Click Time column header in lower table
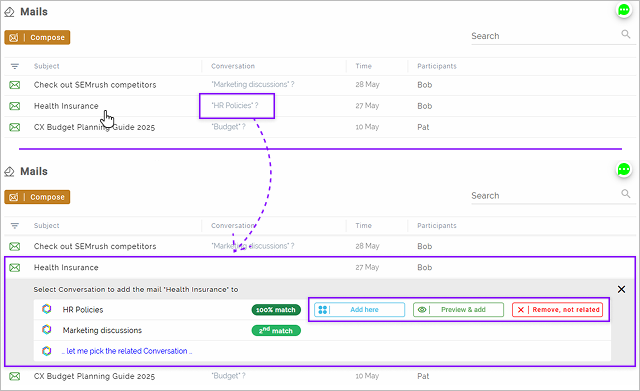 click(363, 226)
